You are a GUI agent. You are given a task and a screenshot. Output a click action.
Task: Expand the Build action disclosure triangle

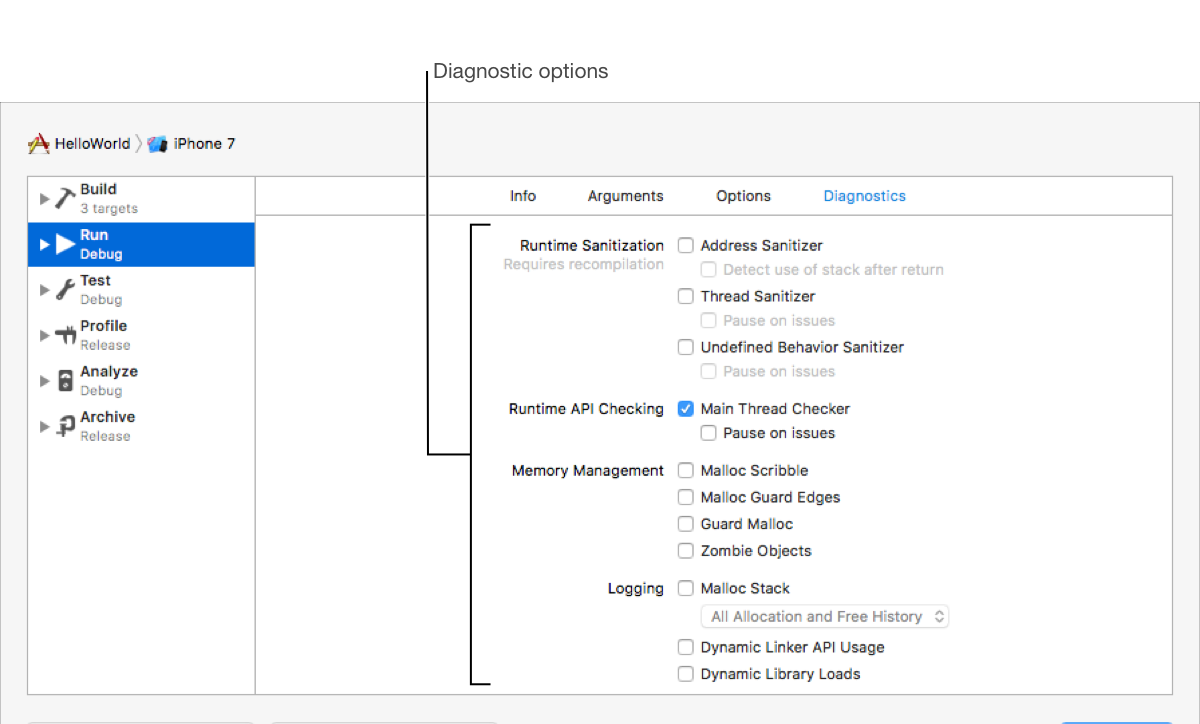tap(44, 198)
